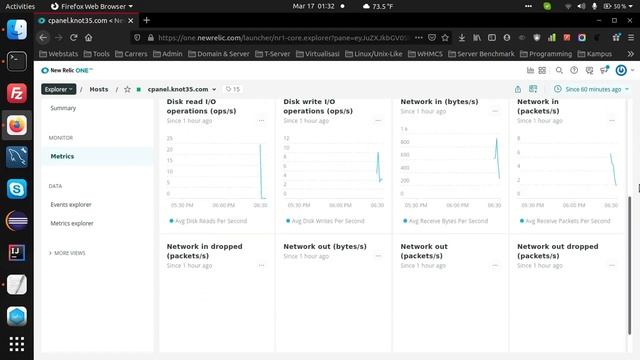Viewport: 640px width, 360px height.
Task: Open Firefox hamburger menu
Action: pos(631,38)
